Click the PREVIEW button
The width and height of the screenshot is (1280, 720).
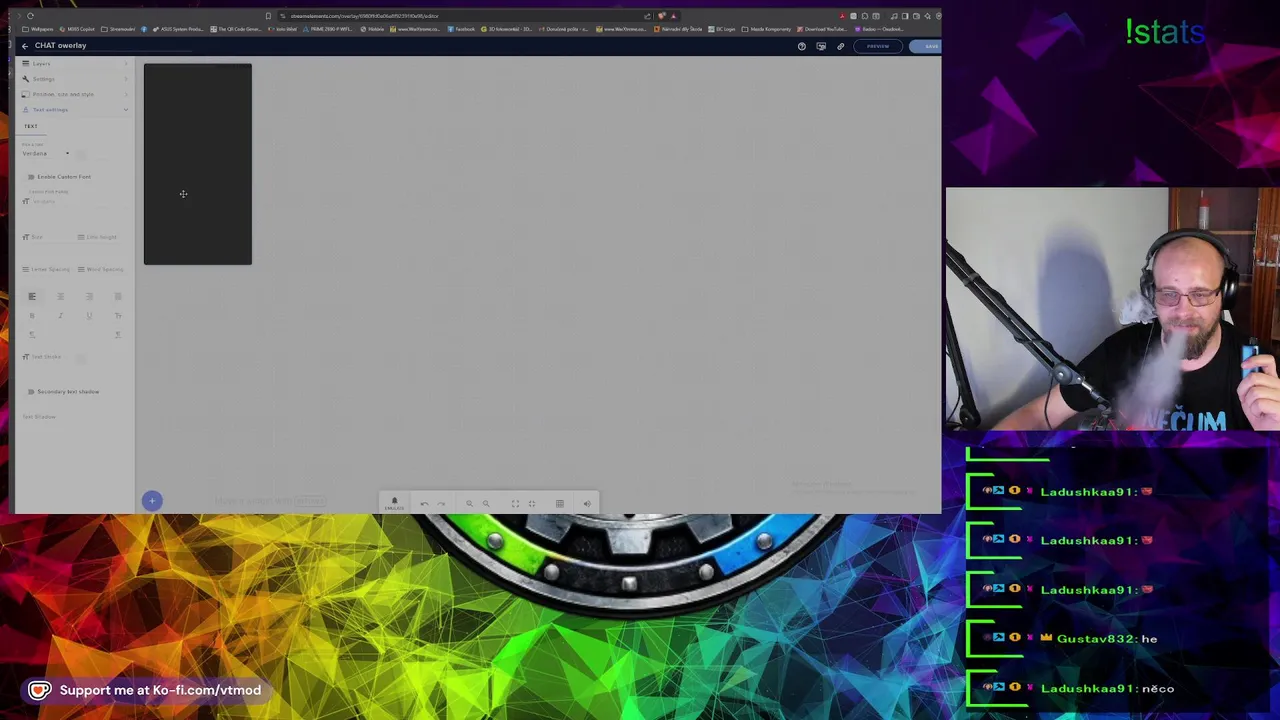pyautogui.click(x=878, y=46)
